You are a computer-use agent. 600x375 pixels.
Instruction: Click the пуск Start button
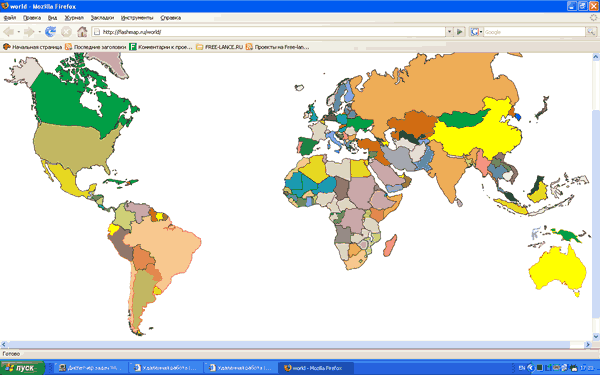[x=22, y=368]
